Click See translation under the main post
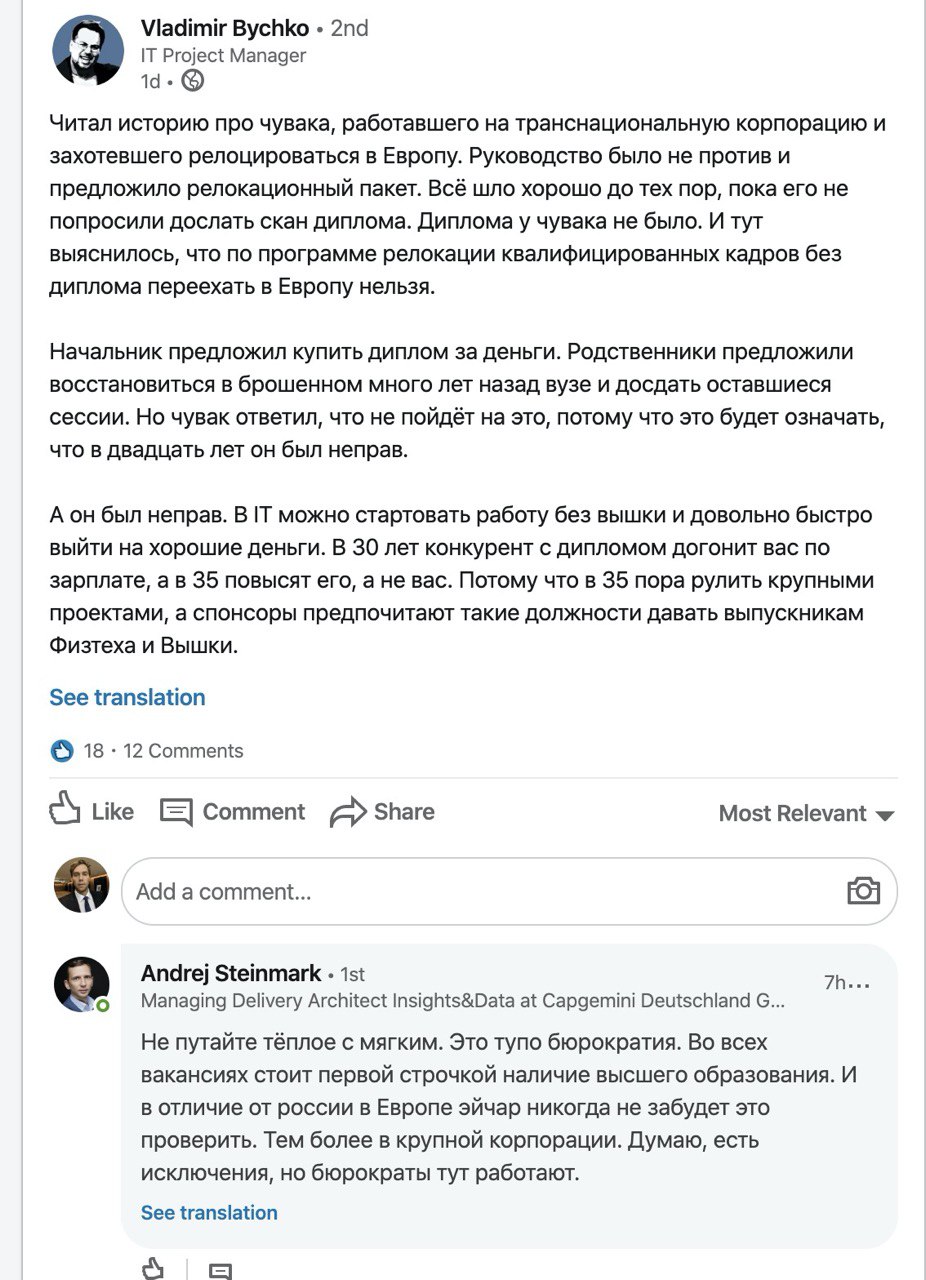 click(x=127, y=697)
